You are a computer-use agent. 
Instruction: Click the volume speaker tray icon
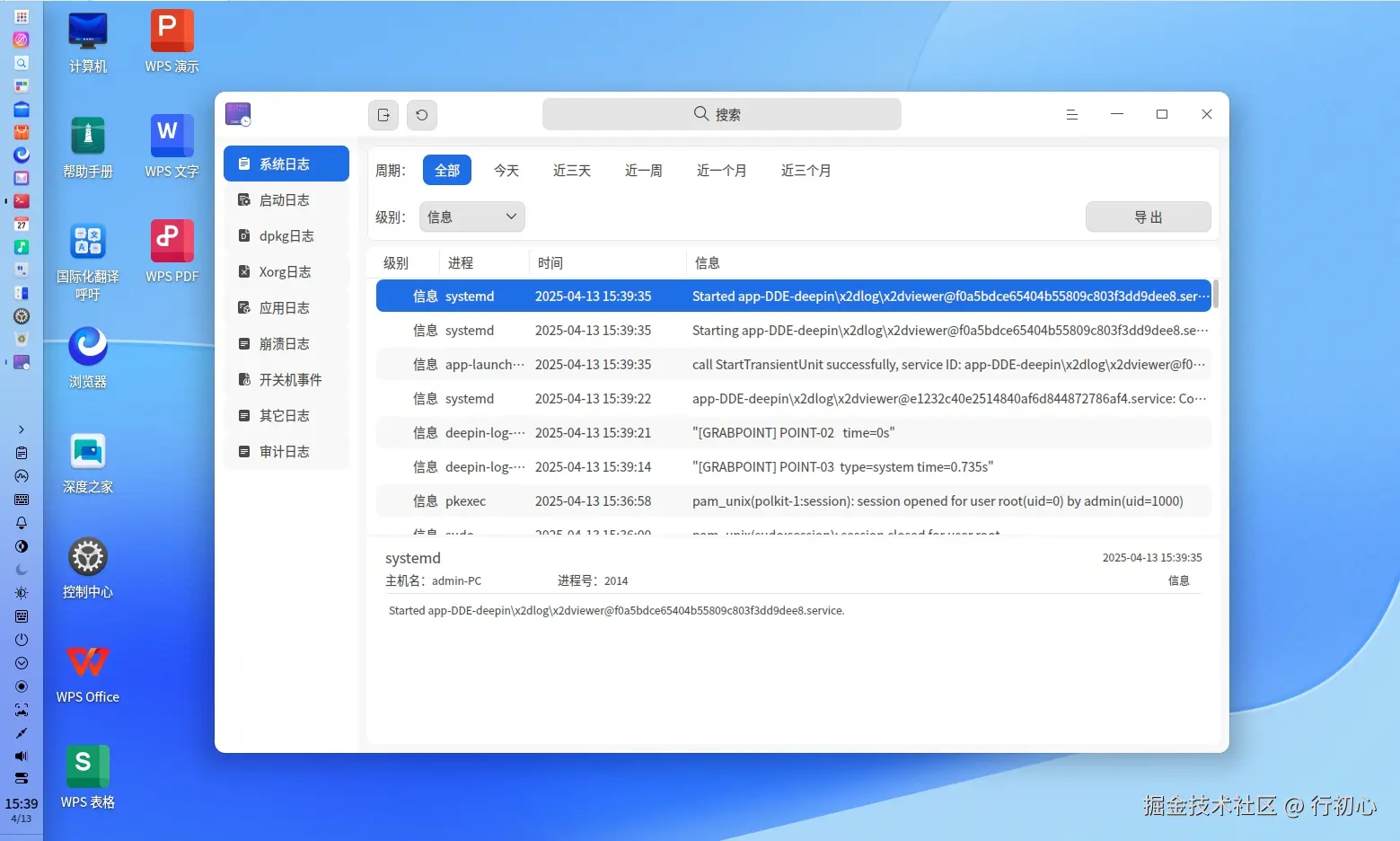(22, 757)
